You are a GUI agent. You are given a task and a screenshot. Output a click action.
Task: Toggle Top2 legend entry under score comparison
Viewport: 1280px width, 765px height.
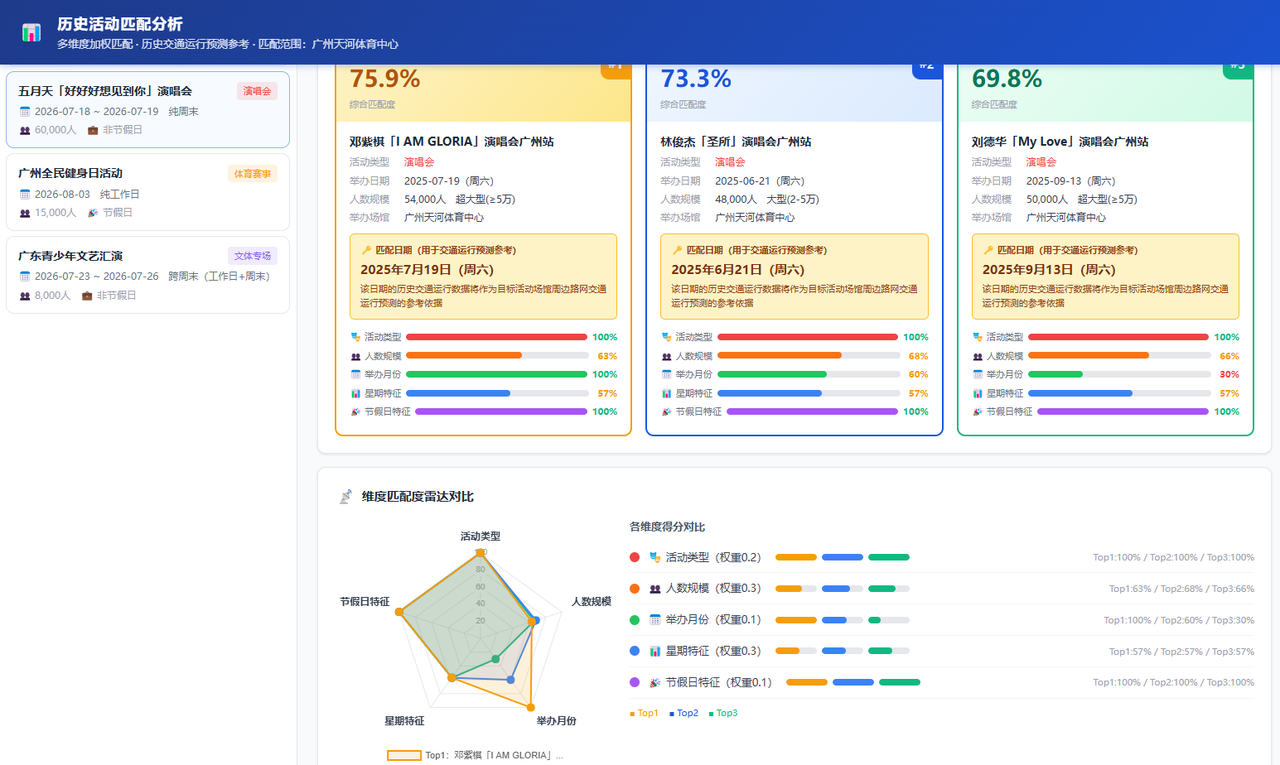pyautogui.click(x=683, y=713)
